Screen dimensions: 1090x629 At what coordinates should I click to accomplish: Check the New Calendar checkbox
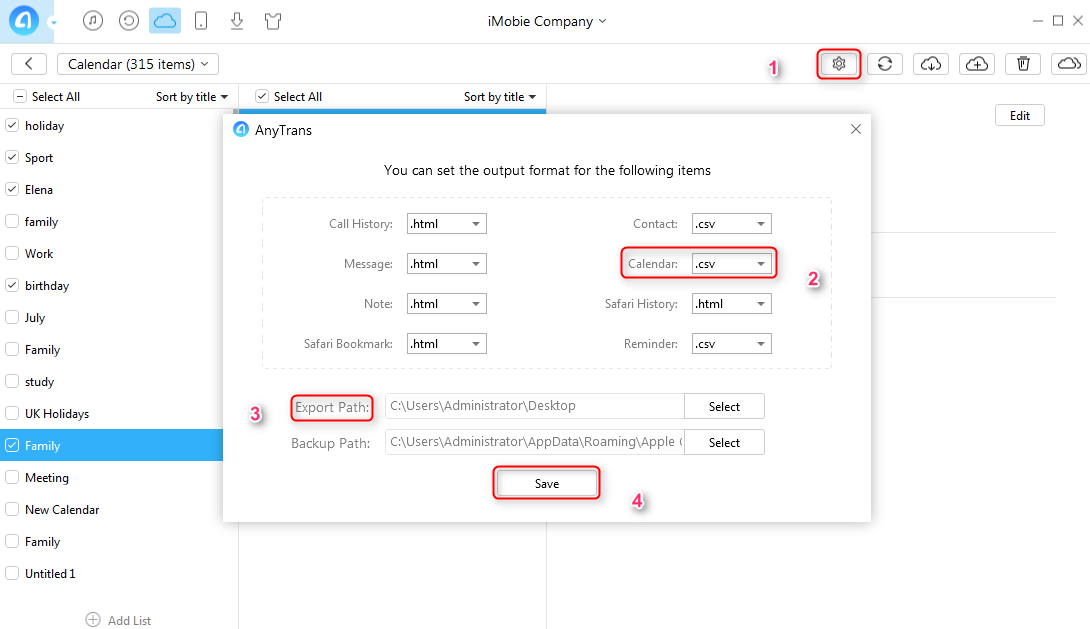pyautogui.click(x=12, y=509)
